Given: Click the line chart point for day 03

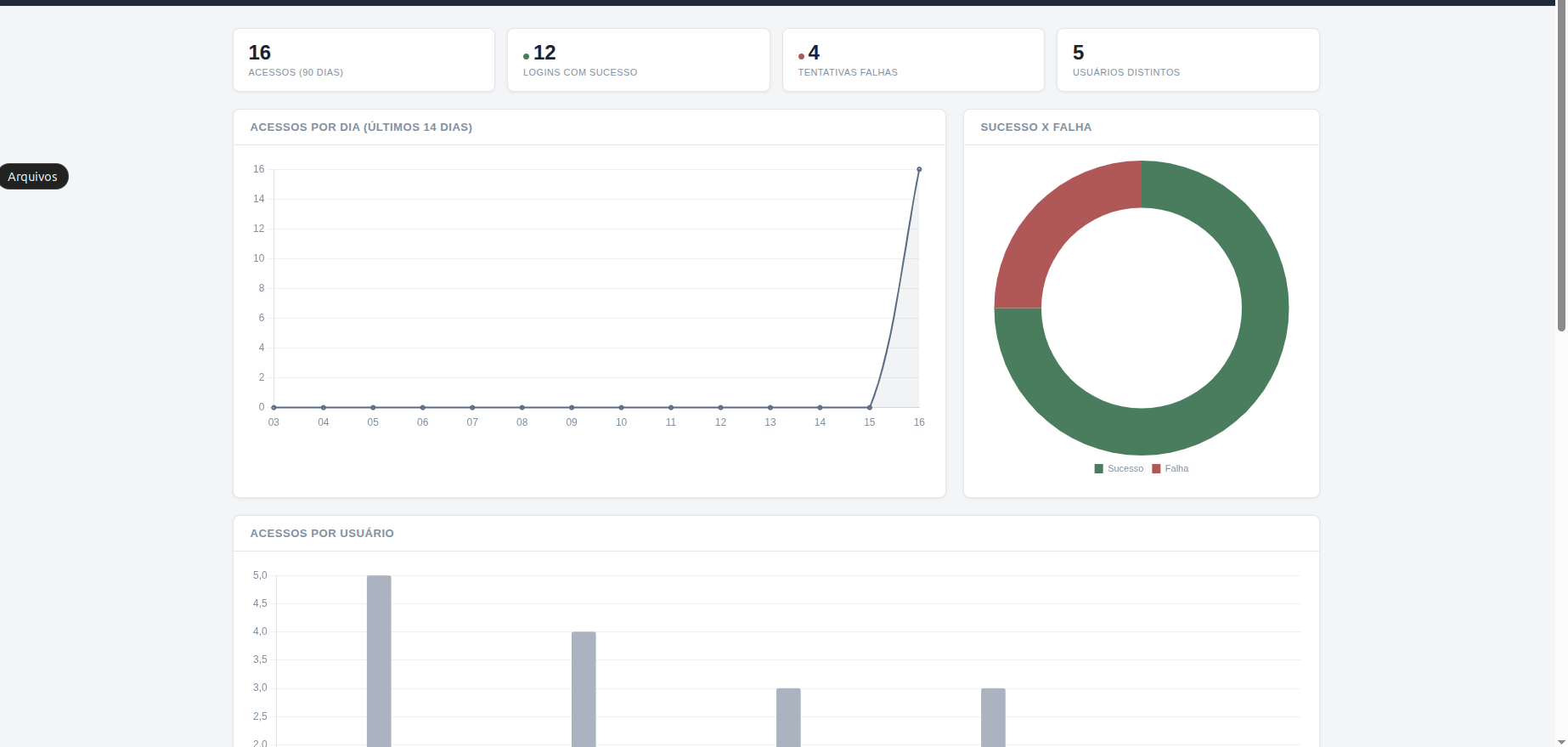Looking at the screenshot, I should point(274,407).
